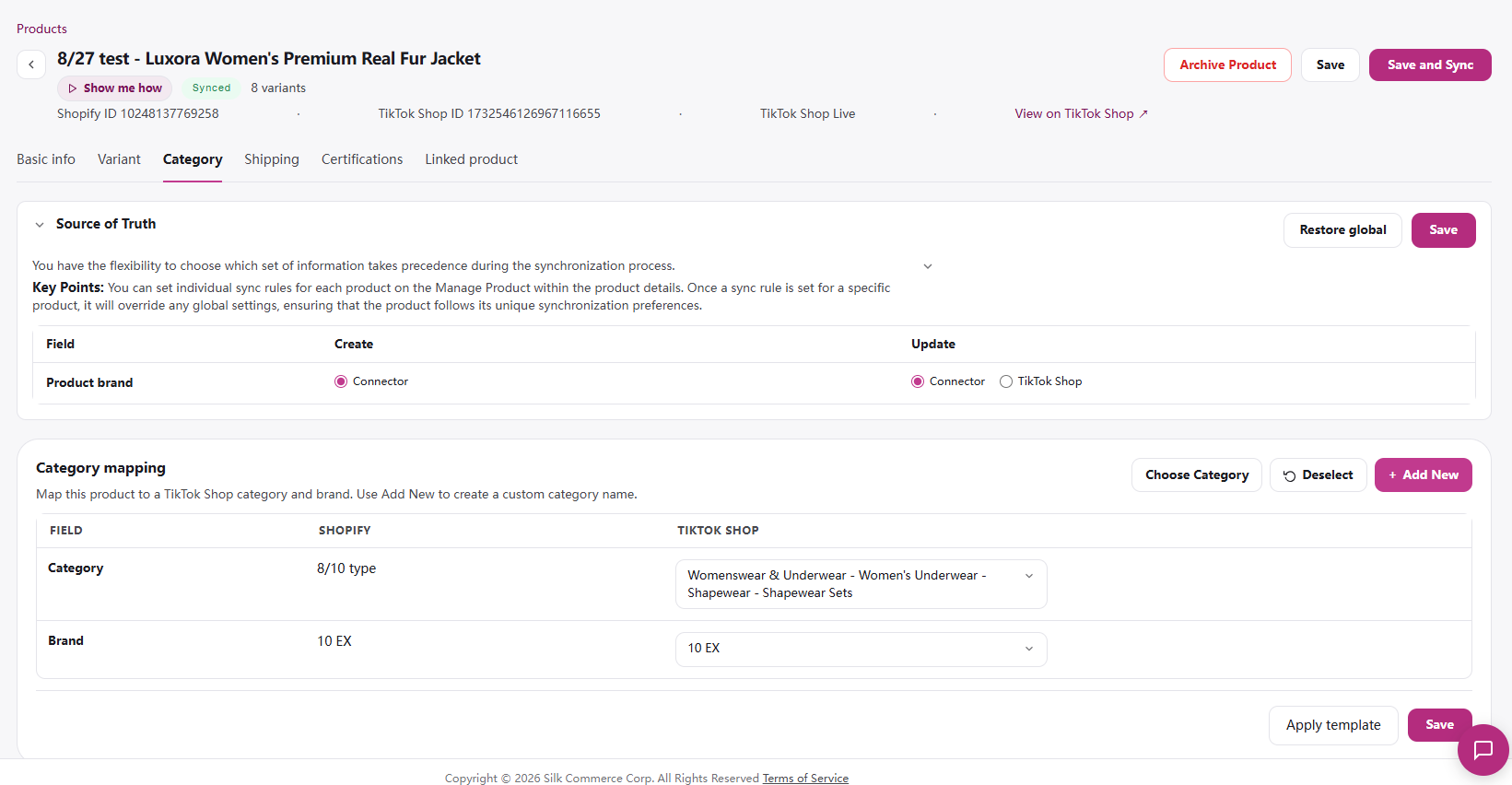The image size is (1512, 785).
Task: Collapse the sync description text chevron
Action: coord(928,266)
